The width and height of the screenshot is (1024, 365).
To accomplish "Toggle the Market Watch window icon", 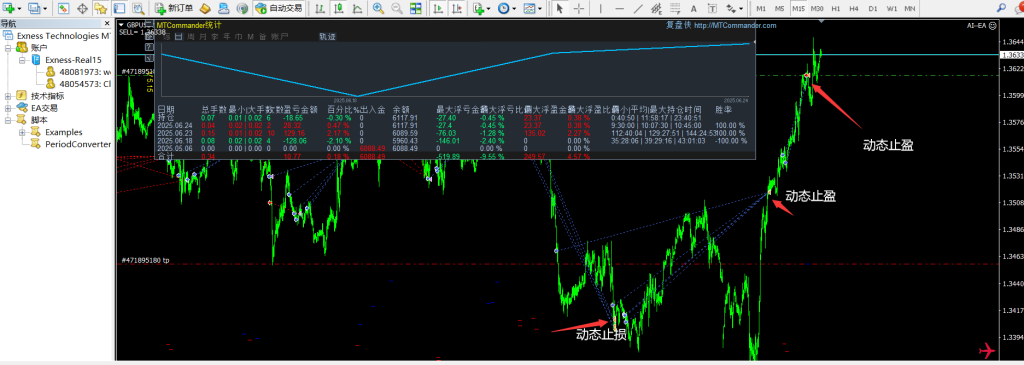I will click(63, 8).
